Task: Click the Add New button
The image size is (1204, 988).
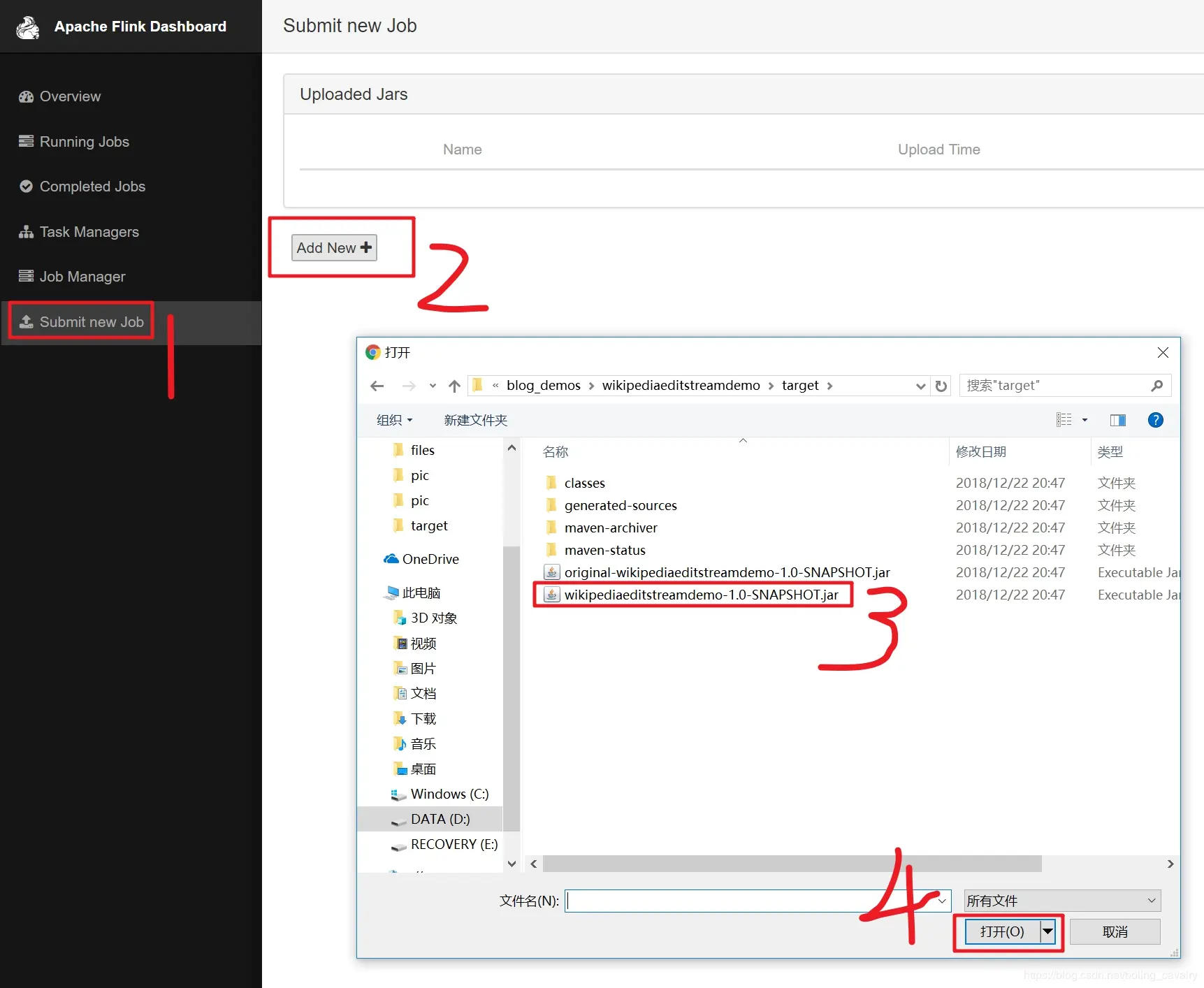Action: [x=334, y=248]
